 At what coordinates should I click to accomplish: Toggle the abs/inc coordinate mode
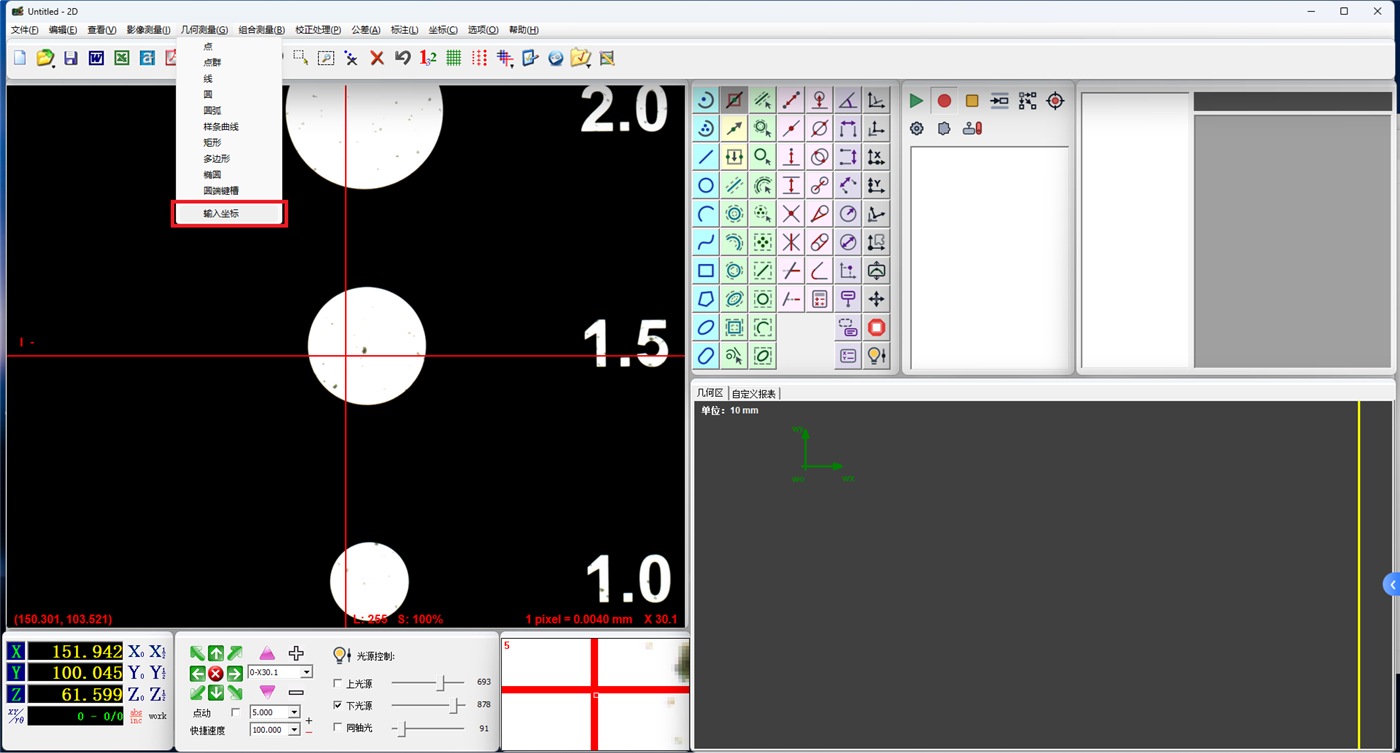coord(136,716)
